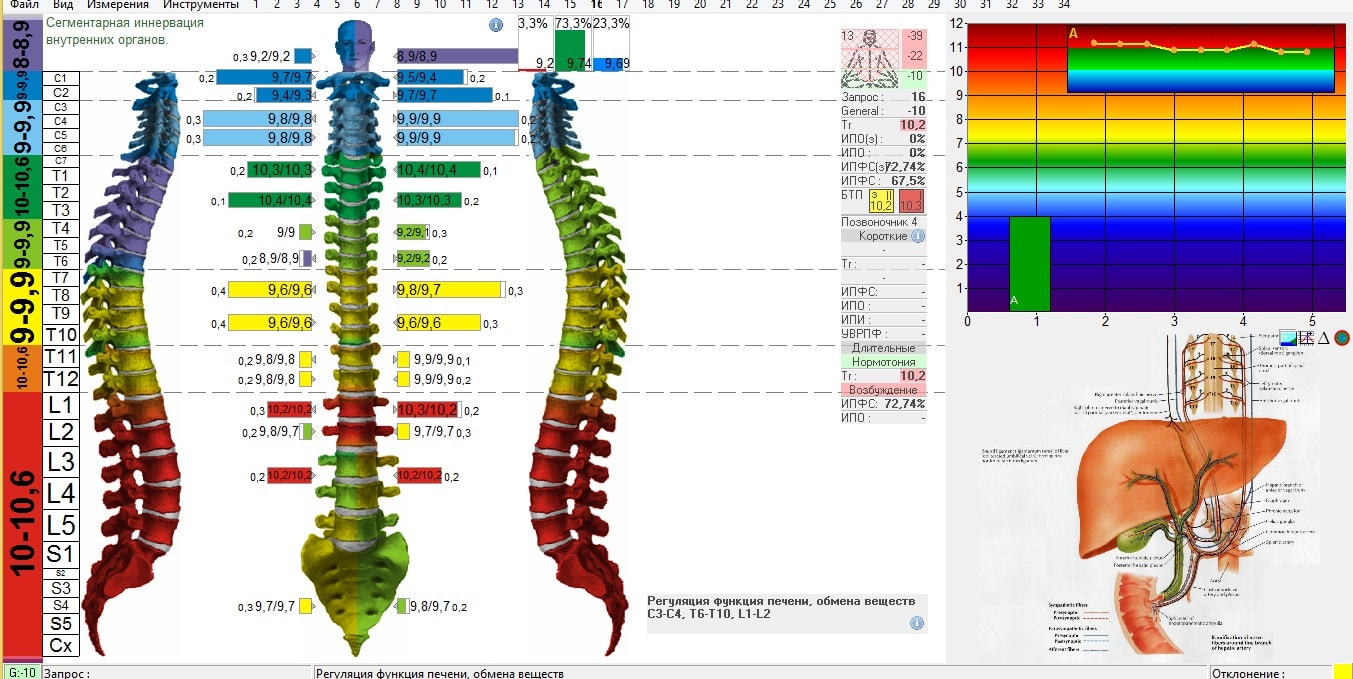Click the head icon atop the central spine
The height and width of the screenshot is (679, 1353).
coord(355,45)
